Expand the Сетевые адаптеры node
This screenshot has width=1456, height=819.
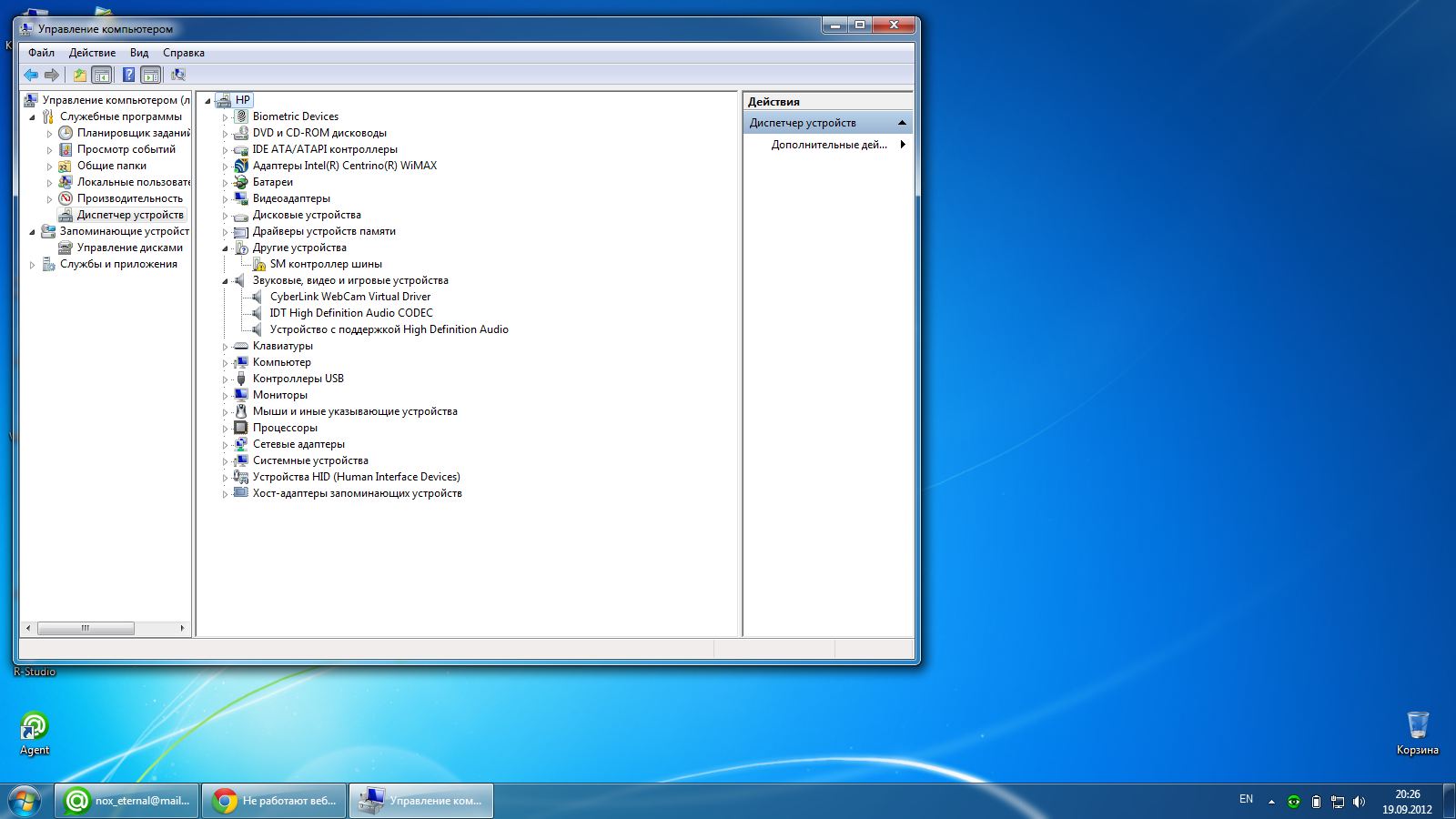click(225, 445)
